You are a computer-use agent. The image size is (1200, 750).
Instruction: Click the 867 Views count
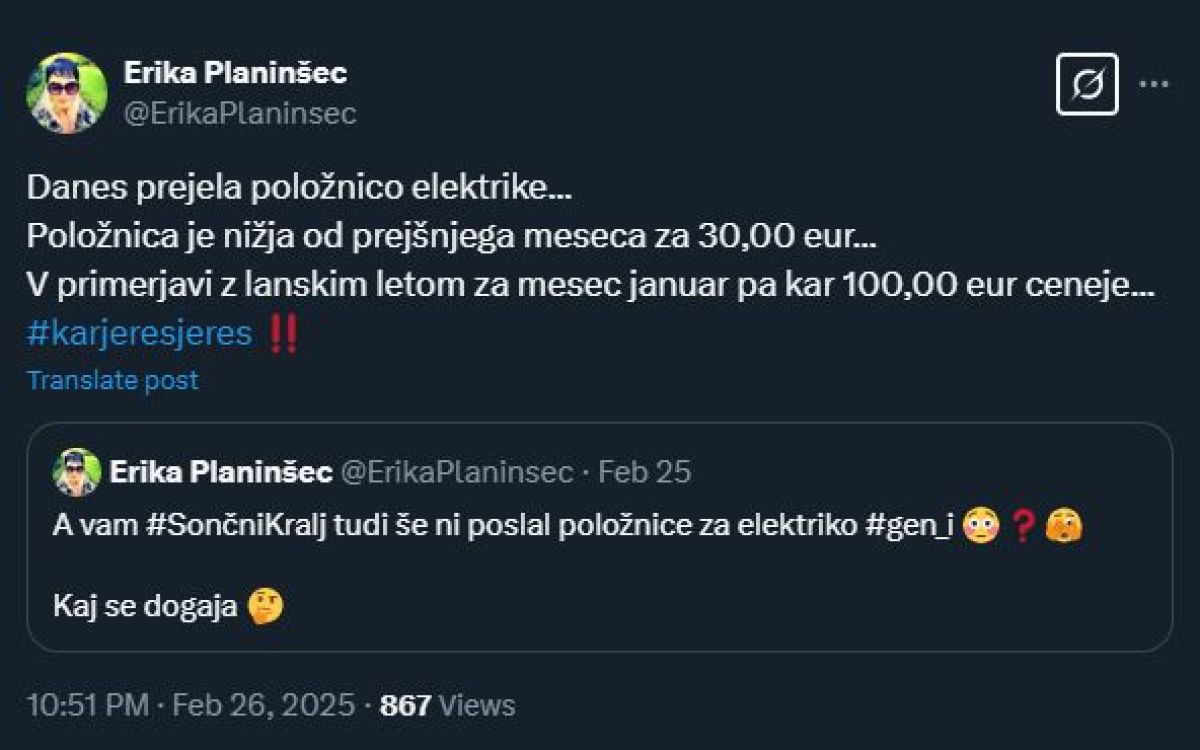pyautogui.click(x=448, y=705)
